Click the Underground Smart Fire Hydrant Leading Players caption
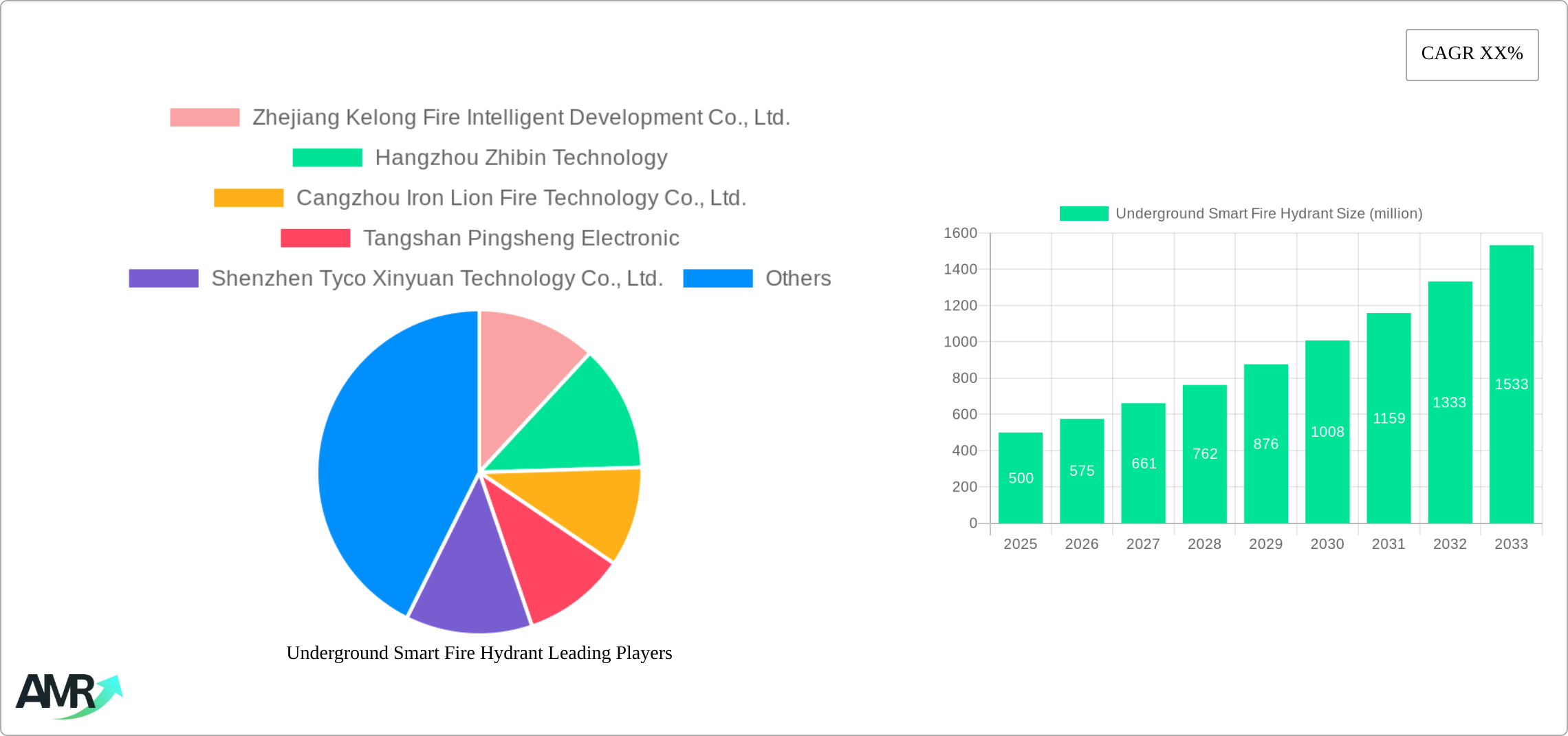The width and height of the screenshot is (1568, 736). coord(479,653)
